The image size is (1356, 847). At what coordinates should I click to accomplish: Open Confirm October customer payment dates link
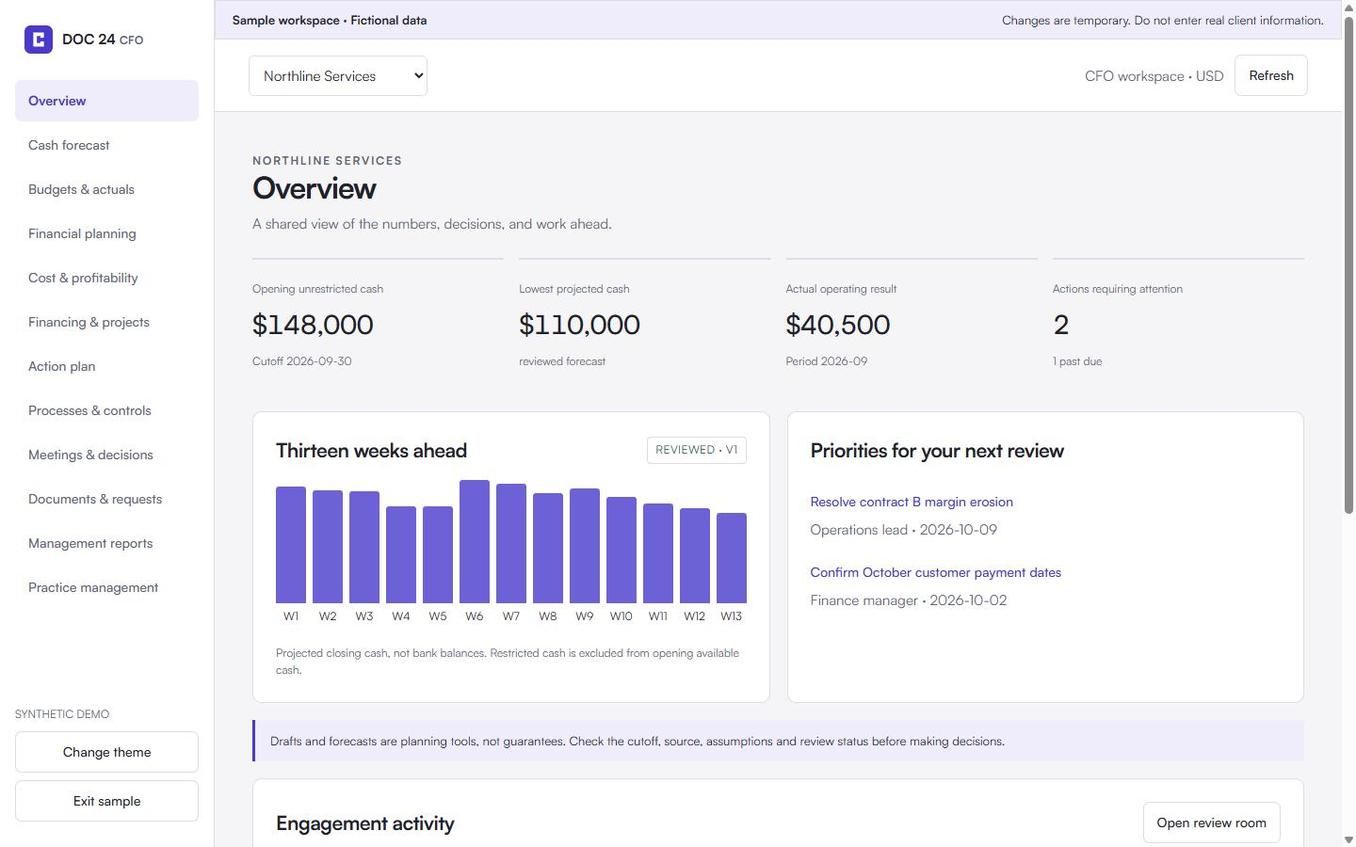tap(935, 573)
